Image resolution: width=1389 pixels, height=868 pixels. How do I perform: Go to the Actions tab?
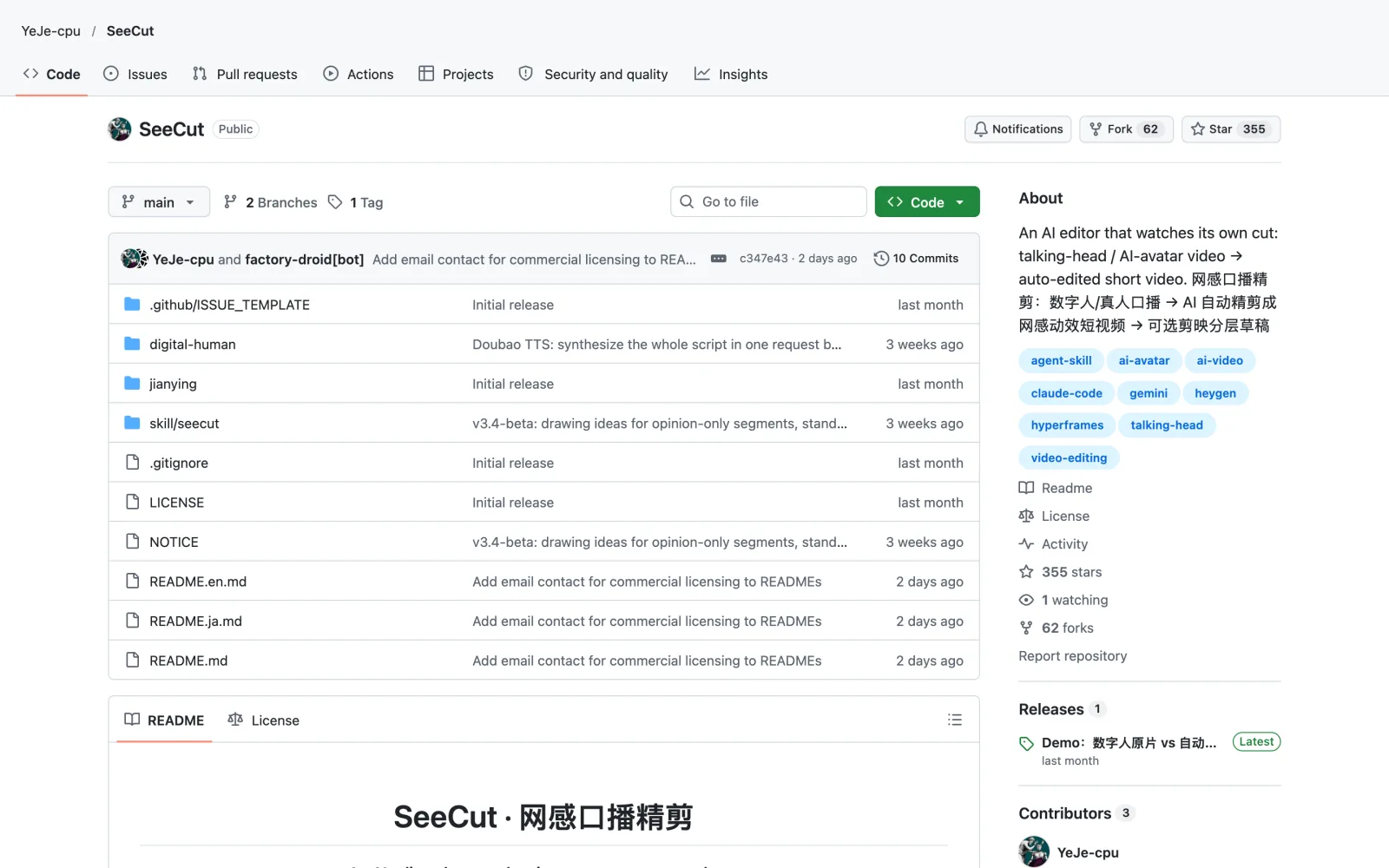coord(359,74)
